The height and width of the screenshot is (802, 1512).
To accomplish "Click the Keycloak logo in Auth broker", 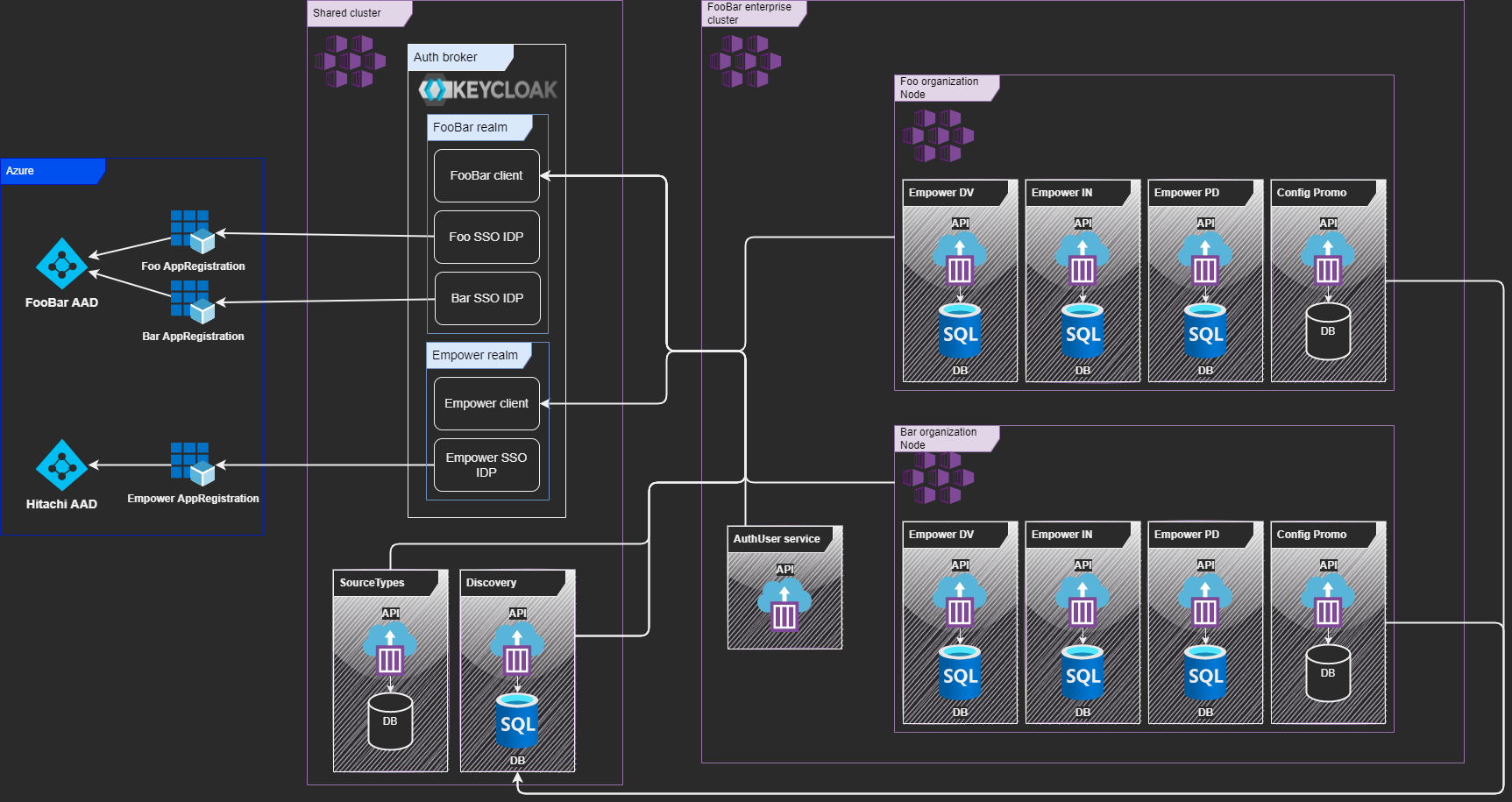I will pos(487,89).
